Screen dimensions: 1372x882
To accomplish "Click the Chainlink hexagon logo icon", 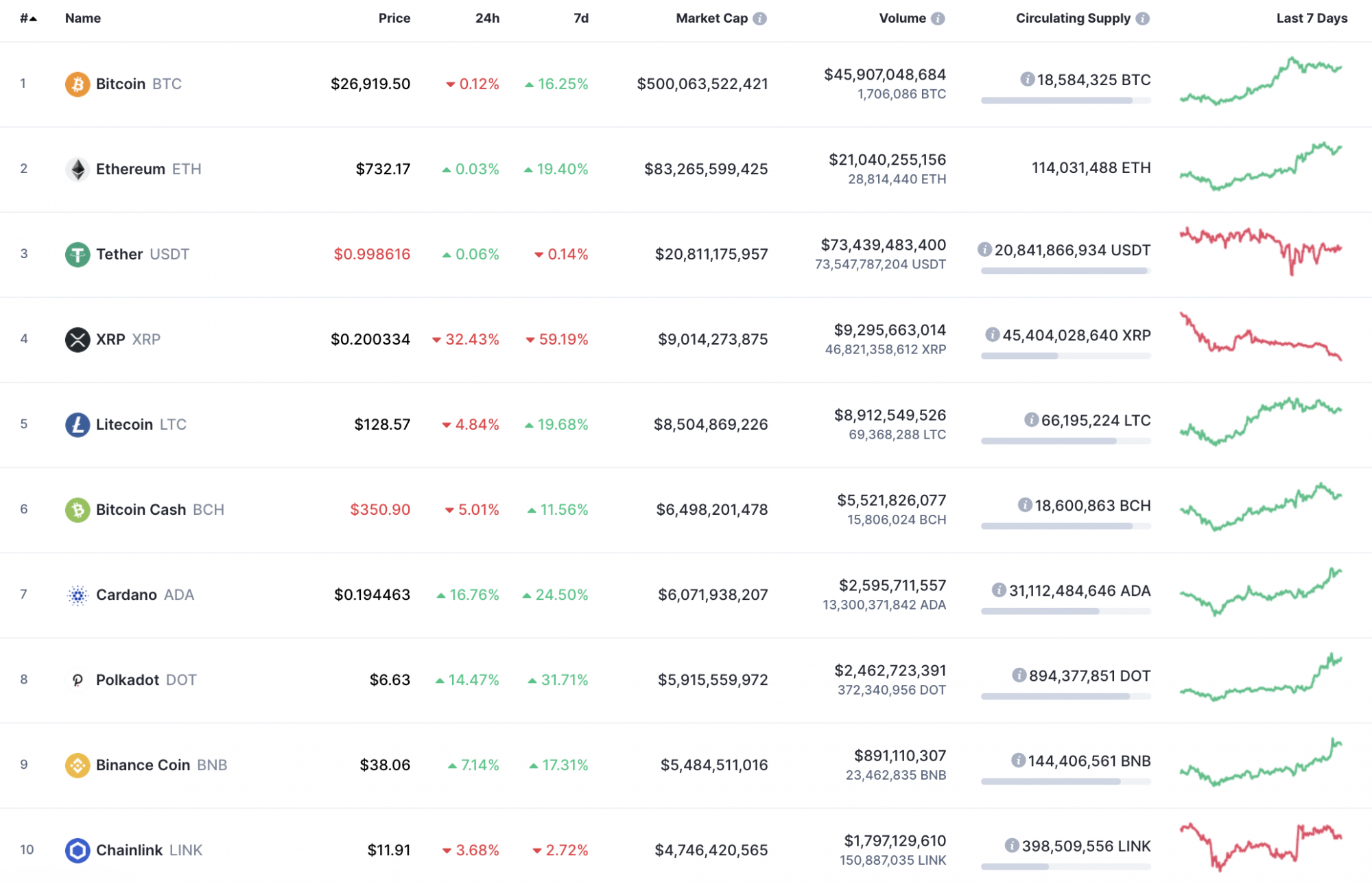I will (78, 850).
